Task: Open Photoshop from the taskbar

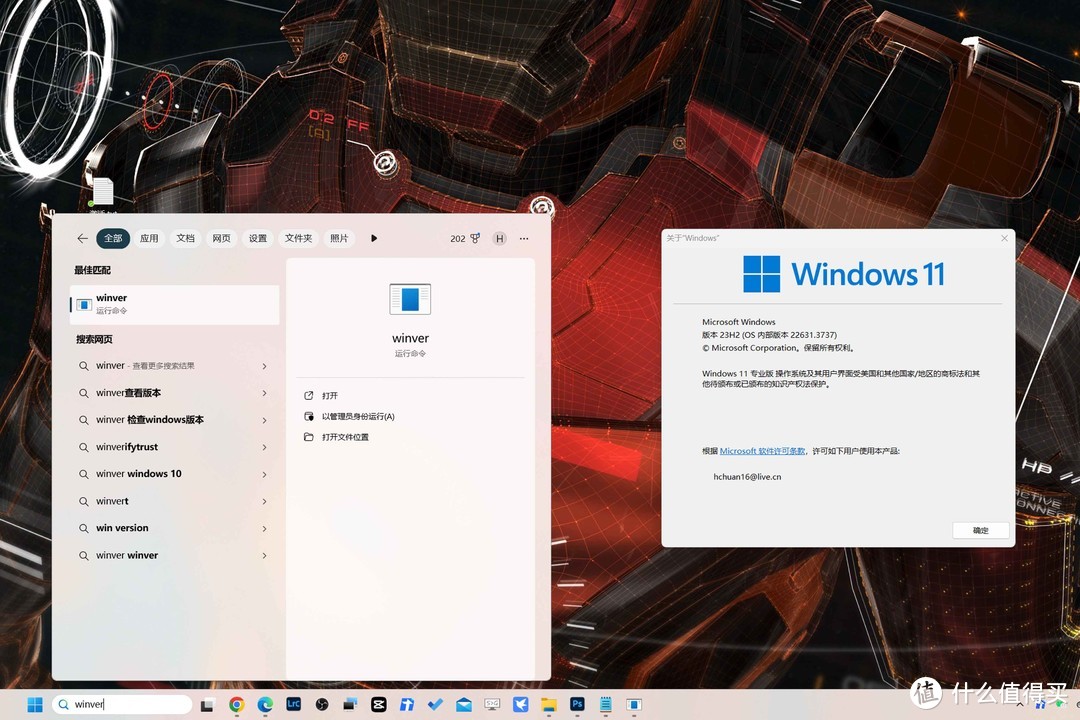Action: point(577,706)
